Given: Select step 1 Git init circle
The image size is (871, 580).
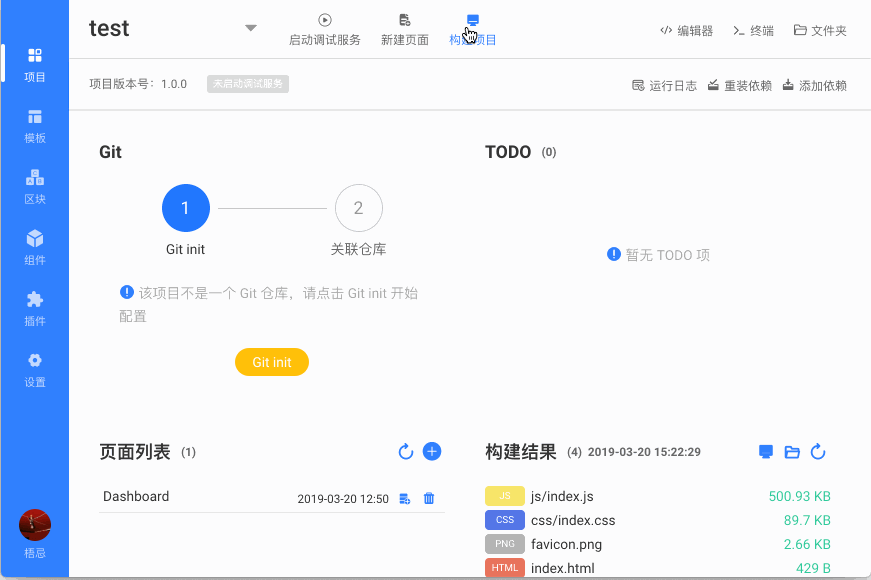Looking at the screenshot, I should click(186, 208).
